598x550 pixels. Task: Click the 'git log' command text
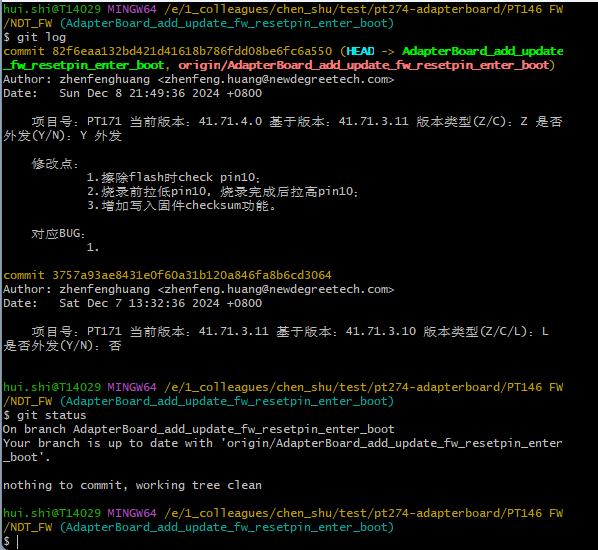click(41, 37)
